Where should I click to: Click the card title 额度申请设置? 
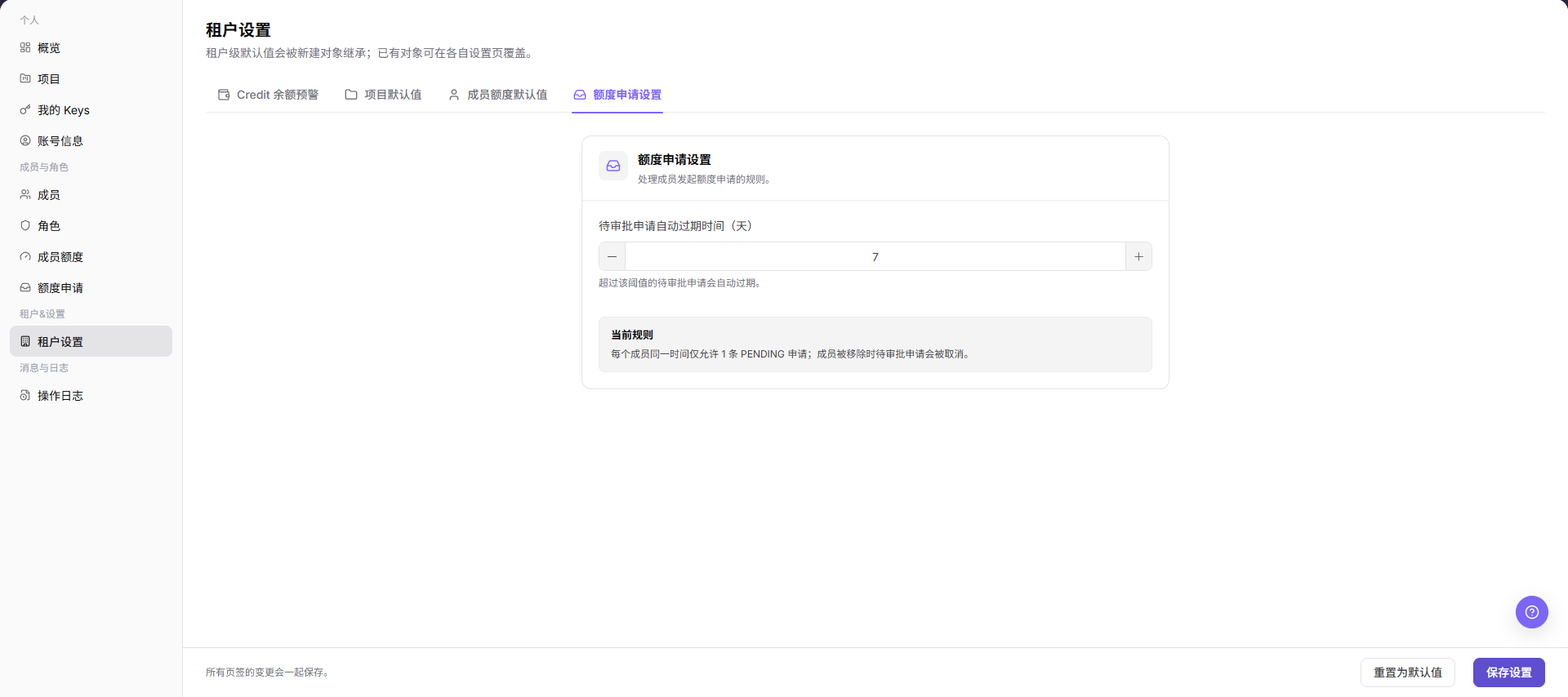coord(675,160)
